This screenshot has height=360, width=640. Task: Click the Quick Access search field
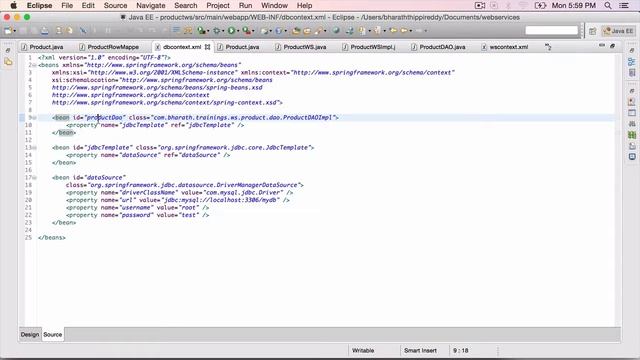coord(551,31)
